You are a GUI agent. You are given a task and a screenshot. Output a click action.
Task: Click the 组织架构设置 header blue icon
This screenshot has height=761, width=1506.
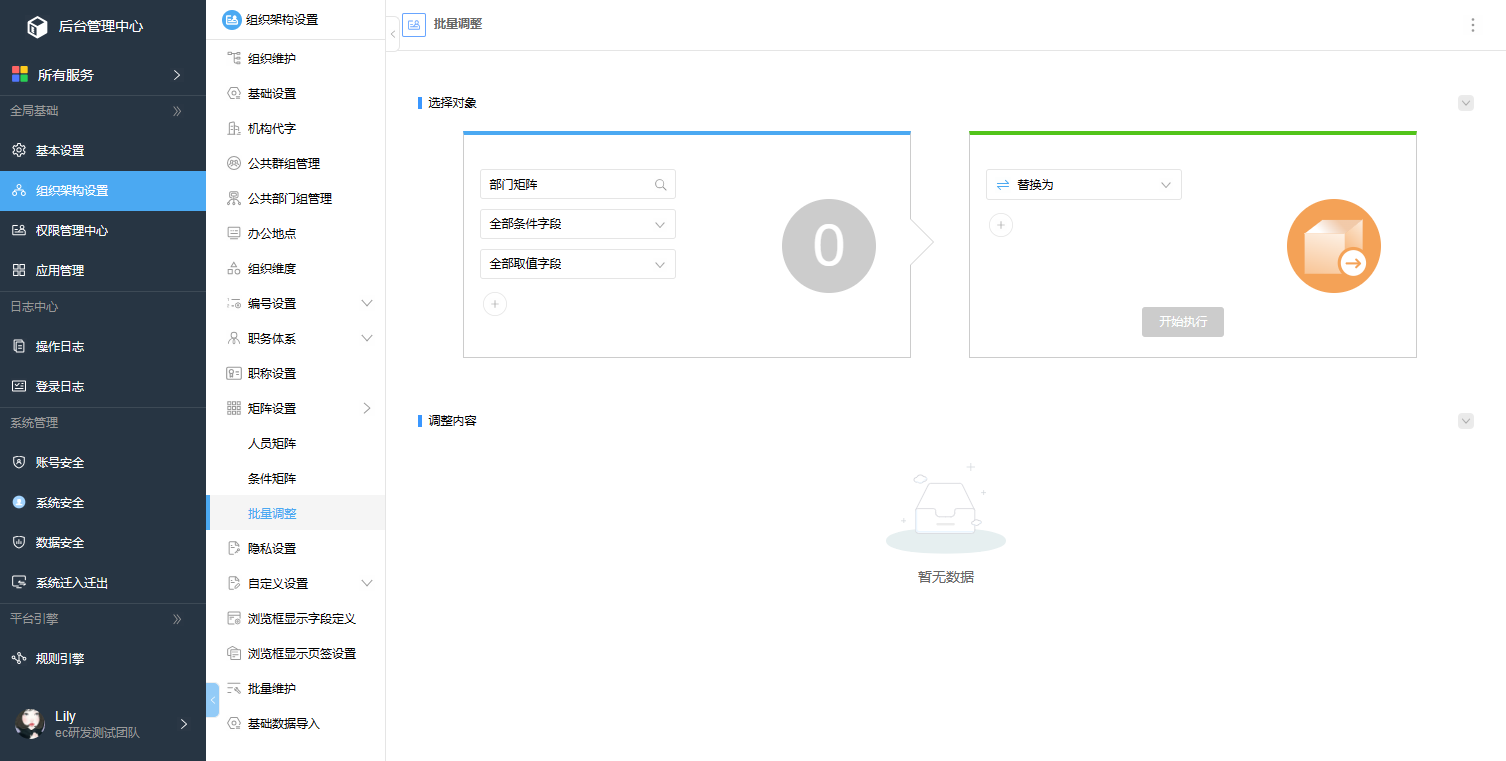point(232,19)
